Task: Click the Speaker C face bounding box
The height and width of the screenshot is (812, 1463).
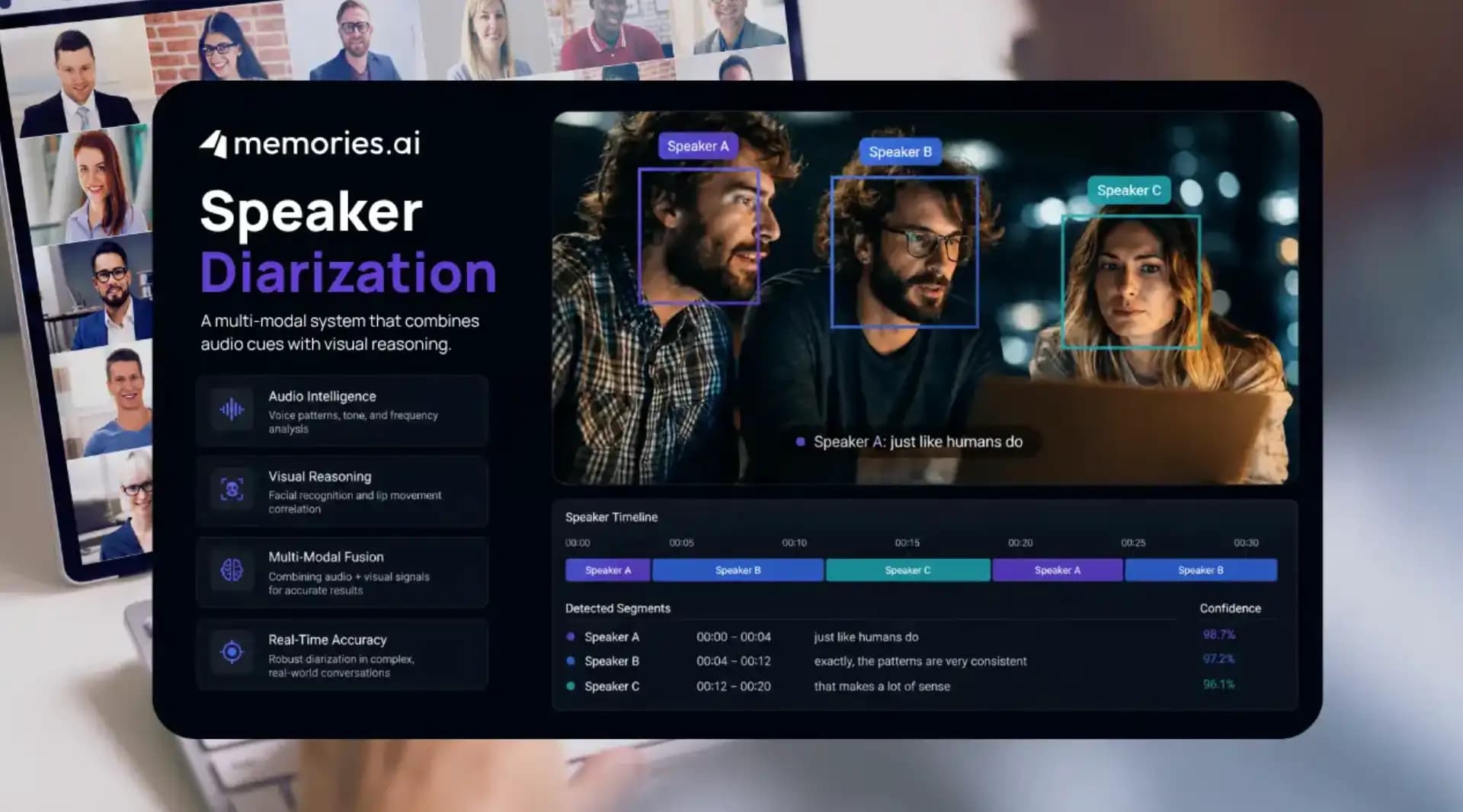Action: coord(1131,282)
